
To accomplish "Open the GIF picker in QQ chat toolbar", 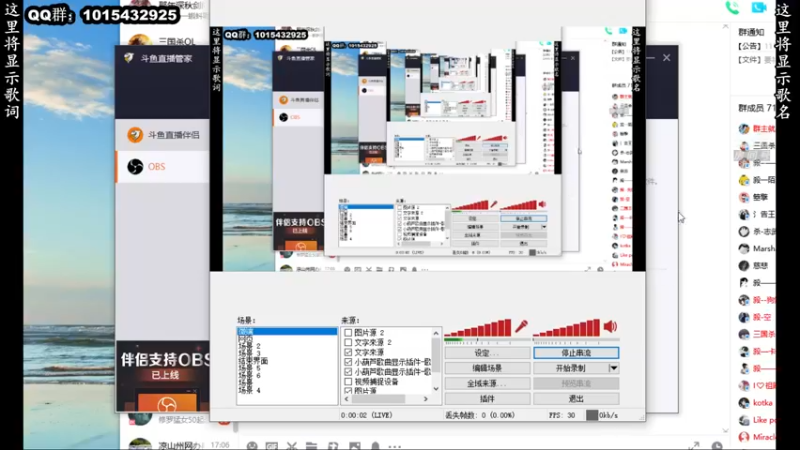I will (271, 446).
